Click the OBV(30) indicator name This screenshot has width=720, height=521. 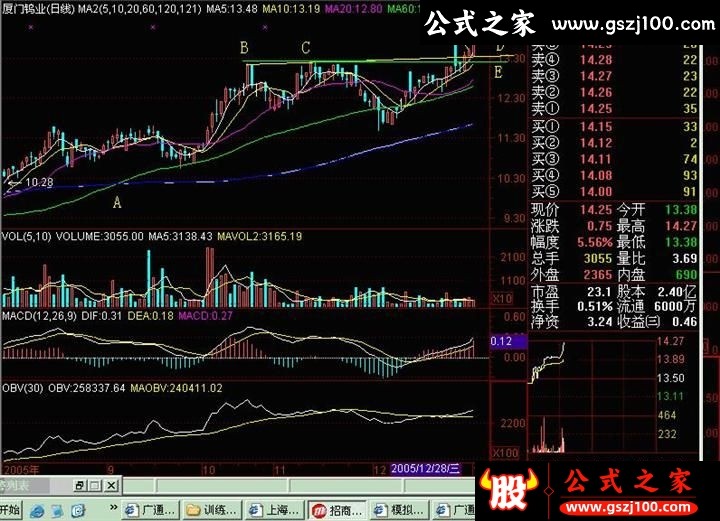click(22, 388)
